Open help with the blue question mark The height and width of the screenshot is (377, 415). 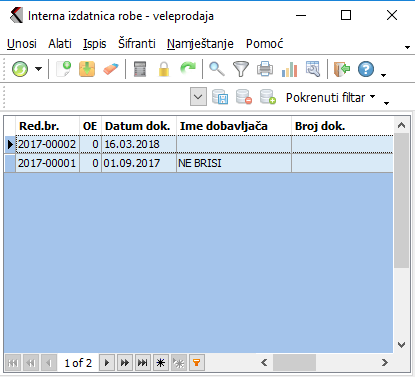(x=366, y=69)
